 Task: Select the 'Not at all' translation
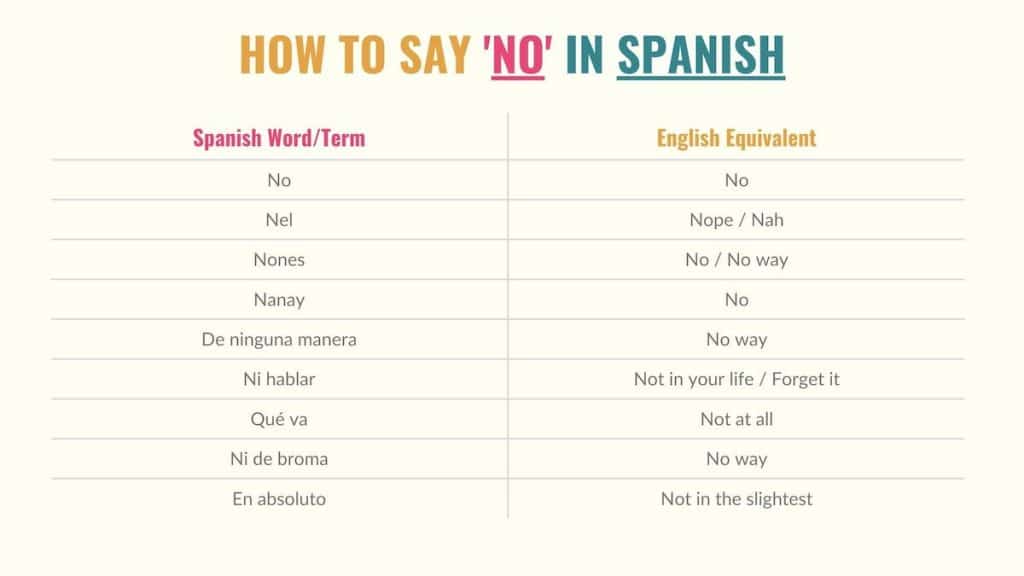736,420
